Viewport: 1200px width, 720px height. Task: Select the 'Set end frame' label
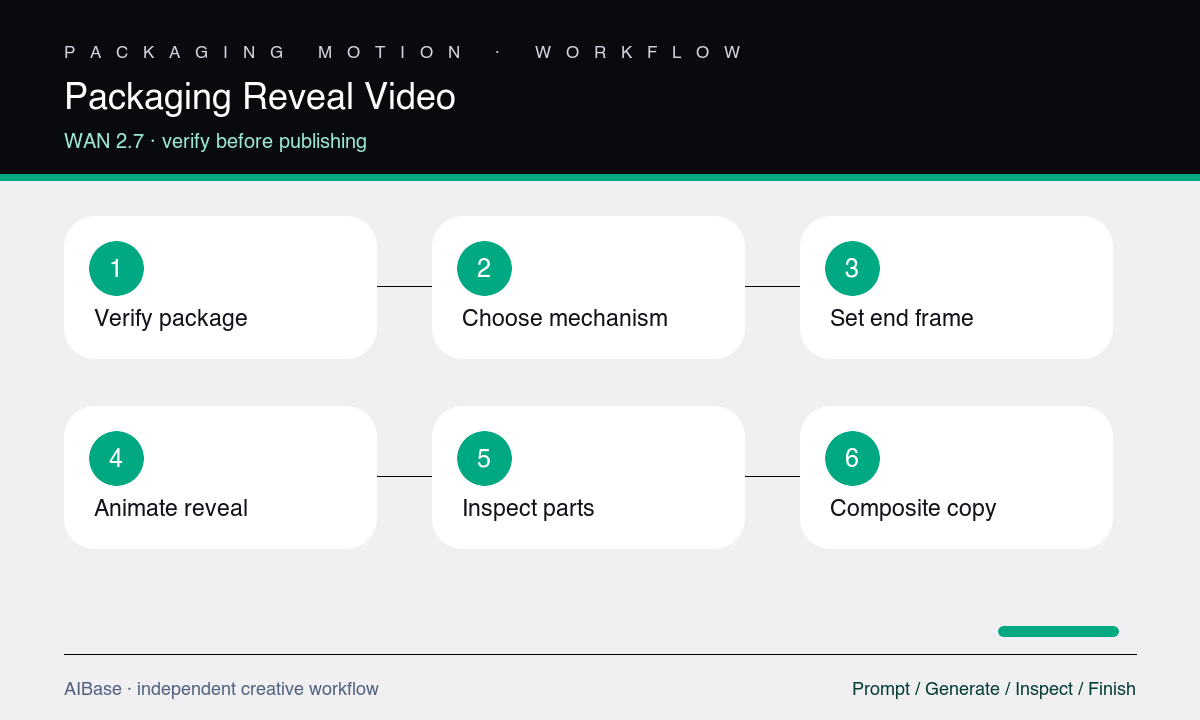[x=902, y=318]
